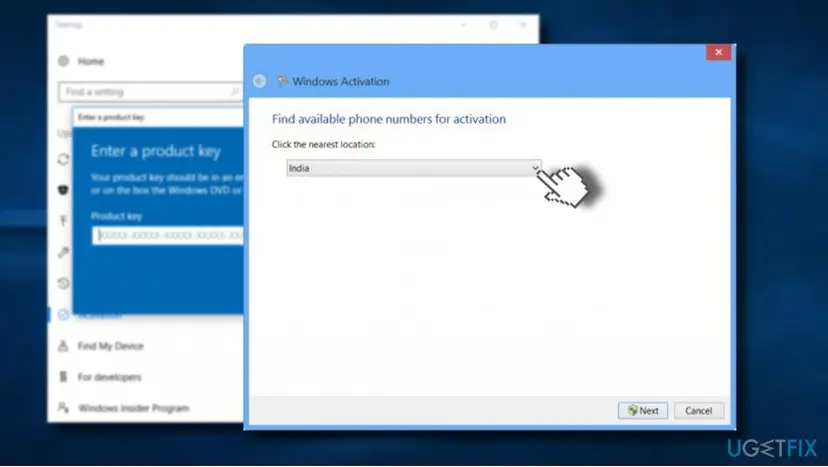828x467 pixels.
Task: Go back using the Windows Activation back arrow
Action: (x=259, y=81)
